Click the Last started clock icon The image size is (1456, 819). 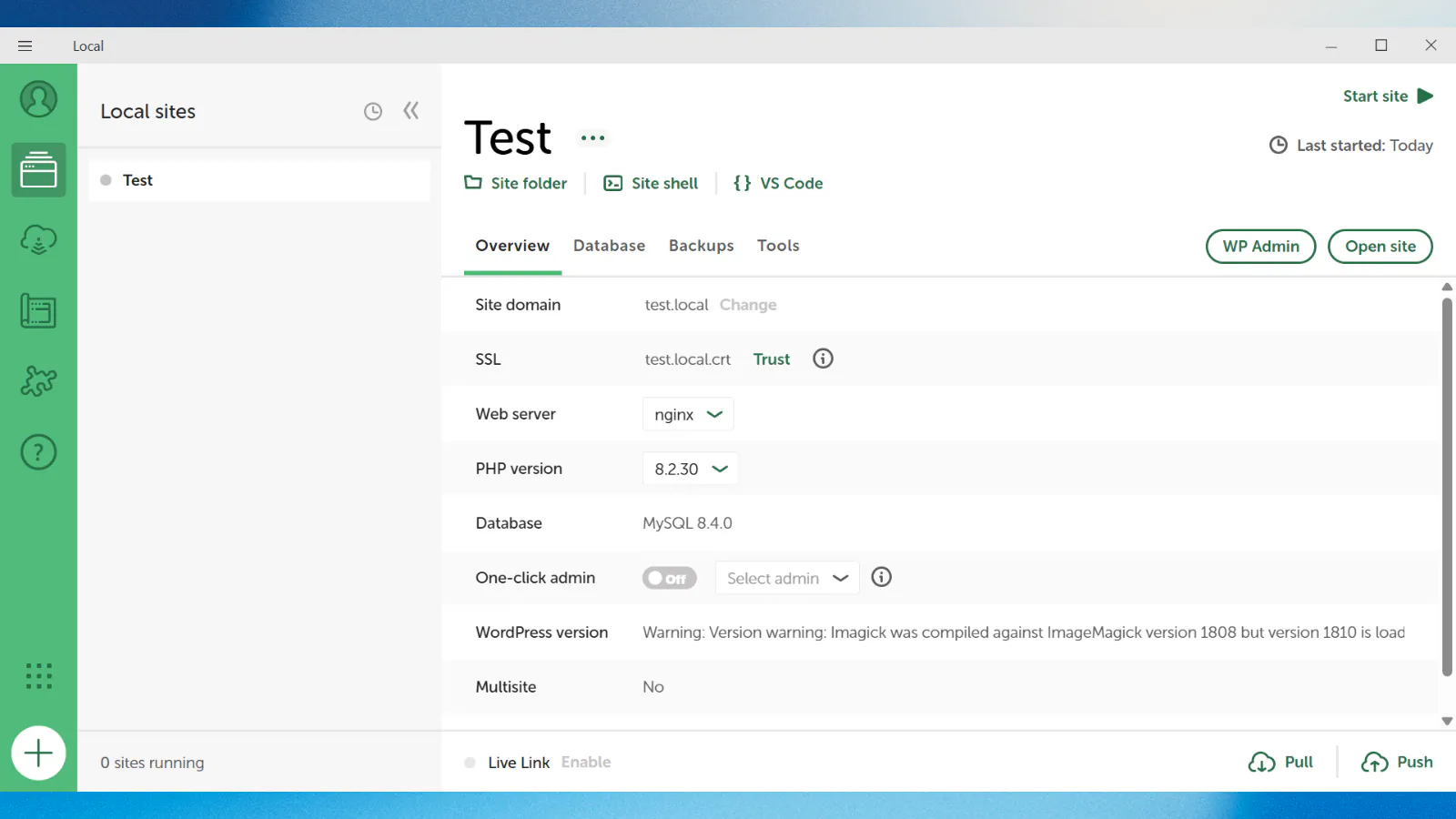point(1279,146)
